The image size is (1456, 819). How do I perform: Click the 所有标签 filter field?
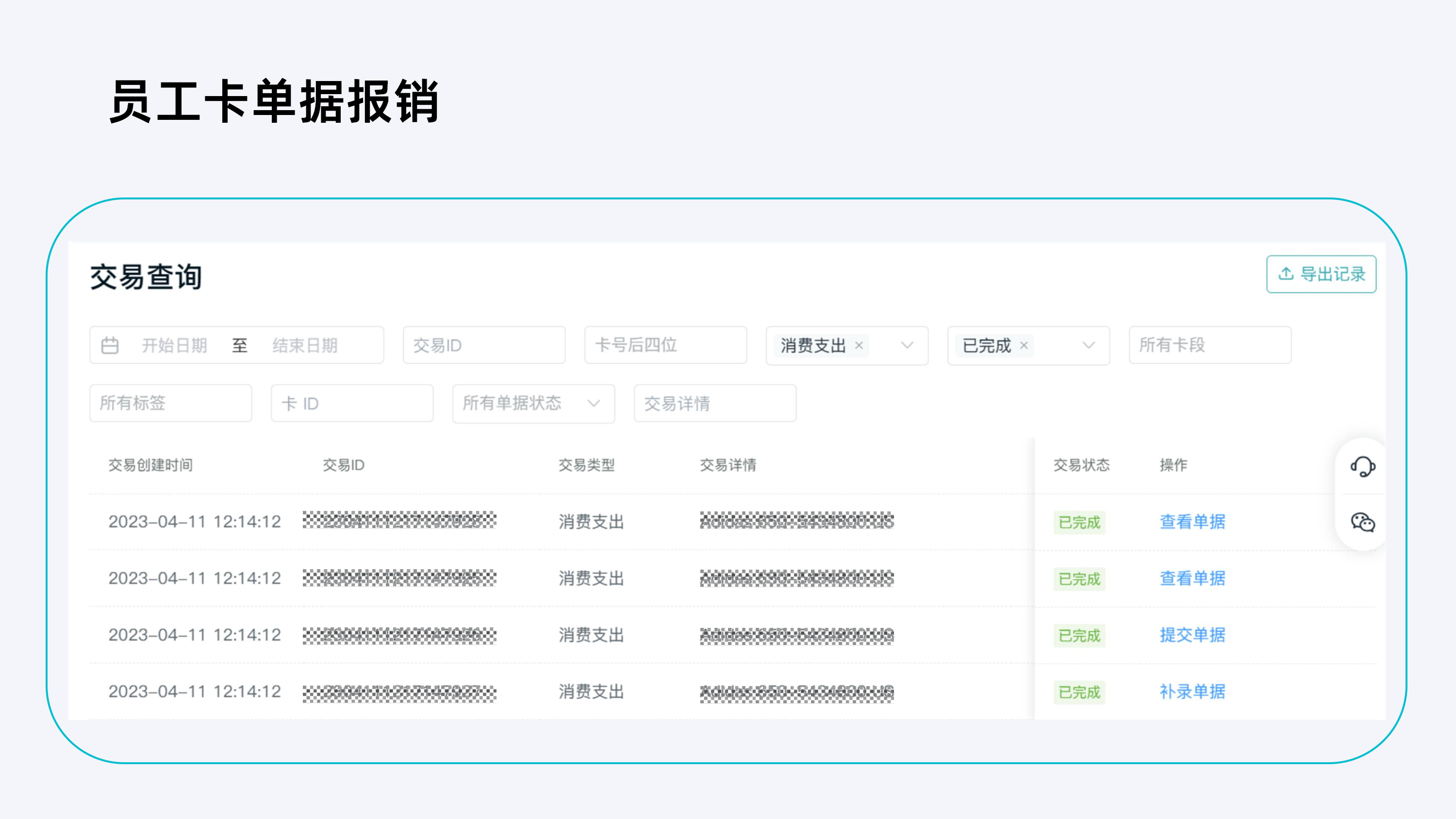(x=170, y=404)
